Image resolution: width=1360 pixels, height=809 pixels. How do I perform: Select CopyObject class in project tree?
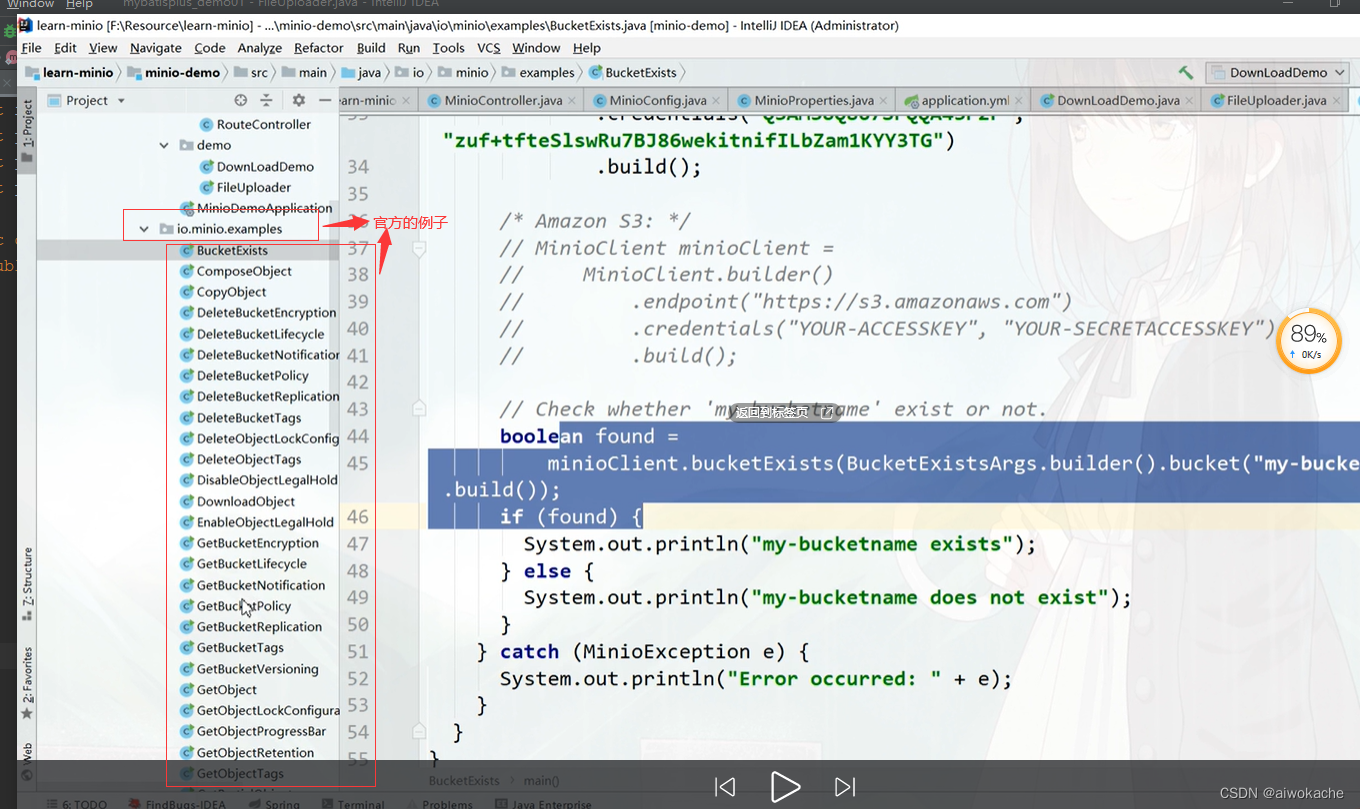tap(231, 292)
